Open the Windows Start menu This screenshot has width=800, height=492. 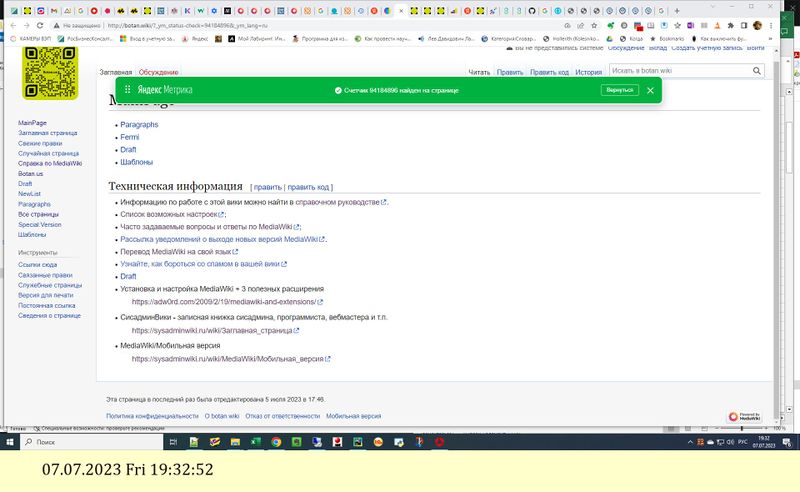pos(9,442)
